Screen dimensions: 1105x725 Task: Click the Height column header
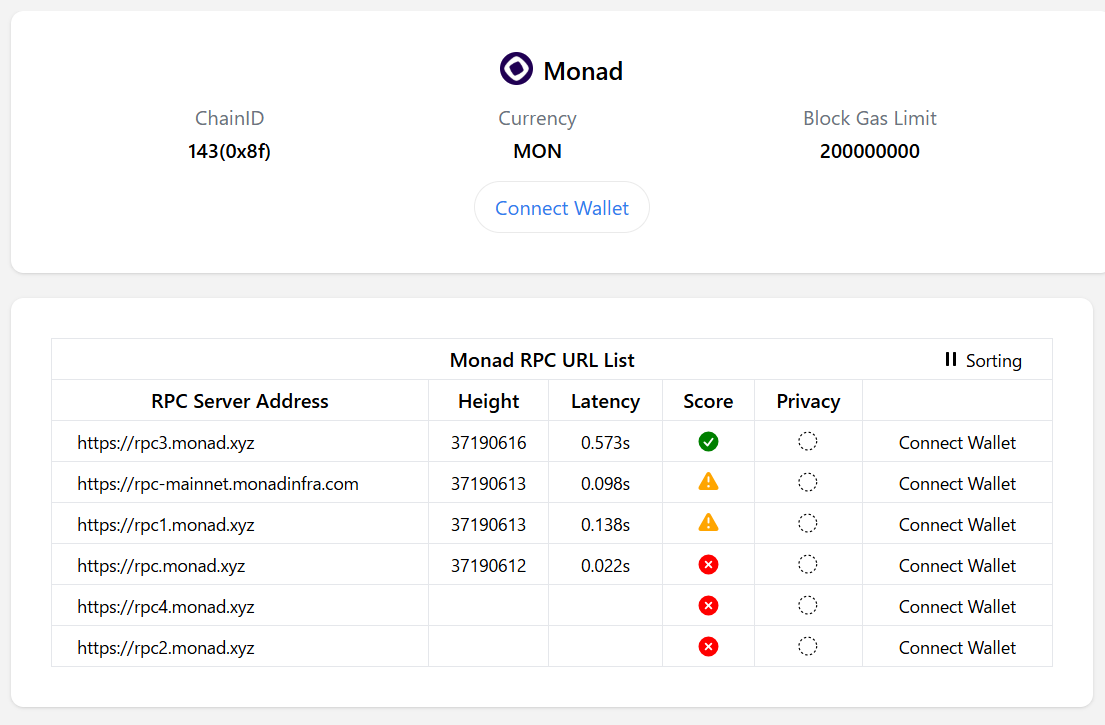488,401
